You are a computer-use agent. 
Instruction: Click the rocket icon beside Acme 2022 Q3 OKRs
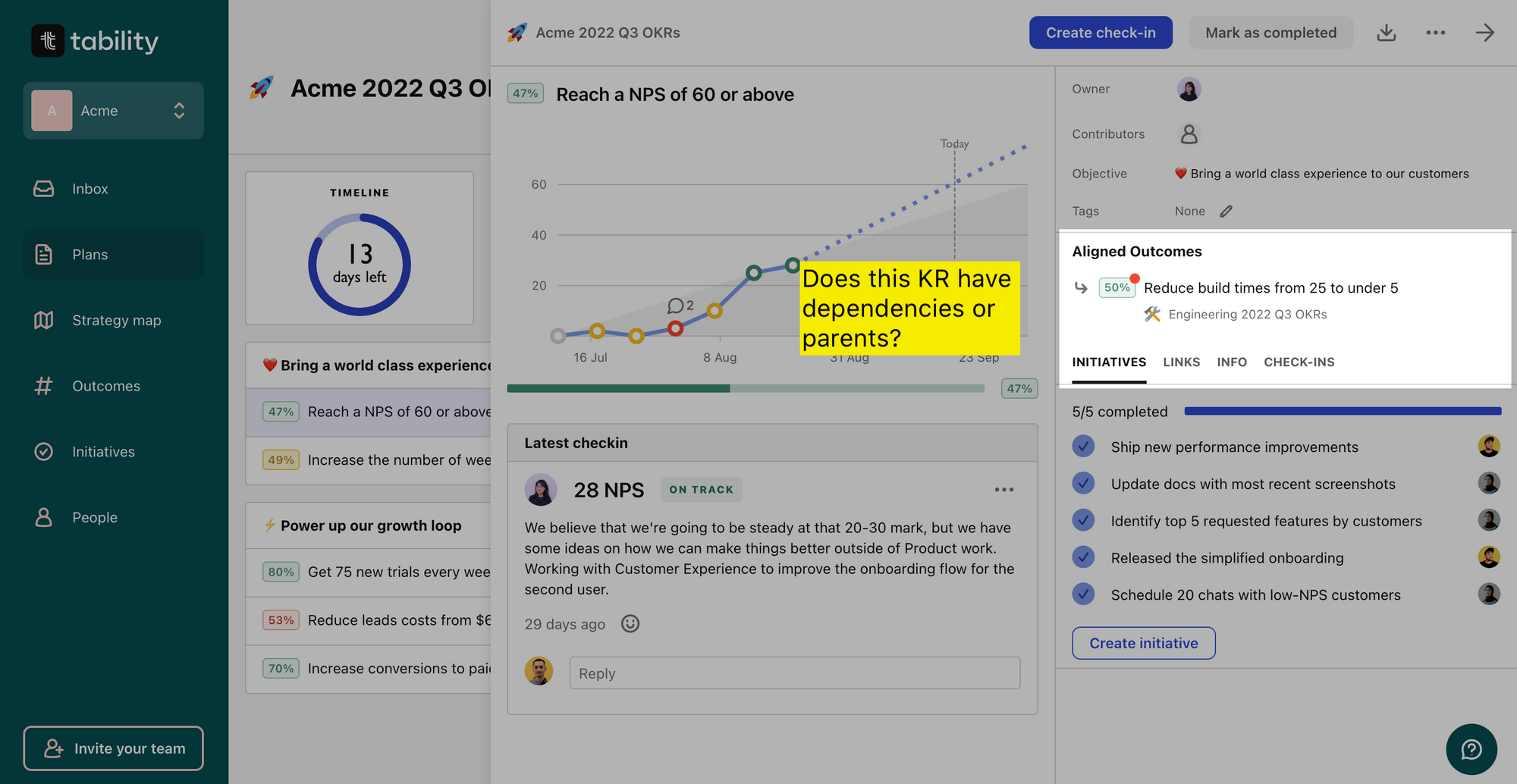click(517, 33)
